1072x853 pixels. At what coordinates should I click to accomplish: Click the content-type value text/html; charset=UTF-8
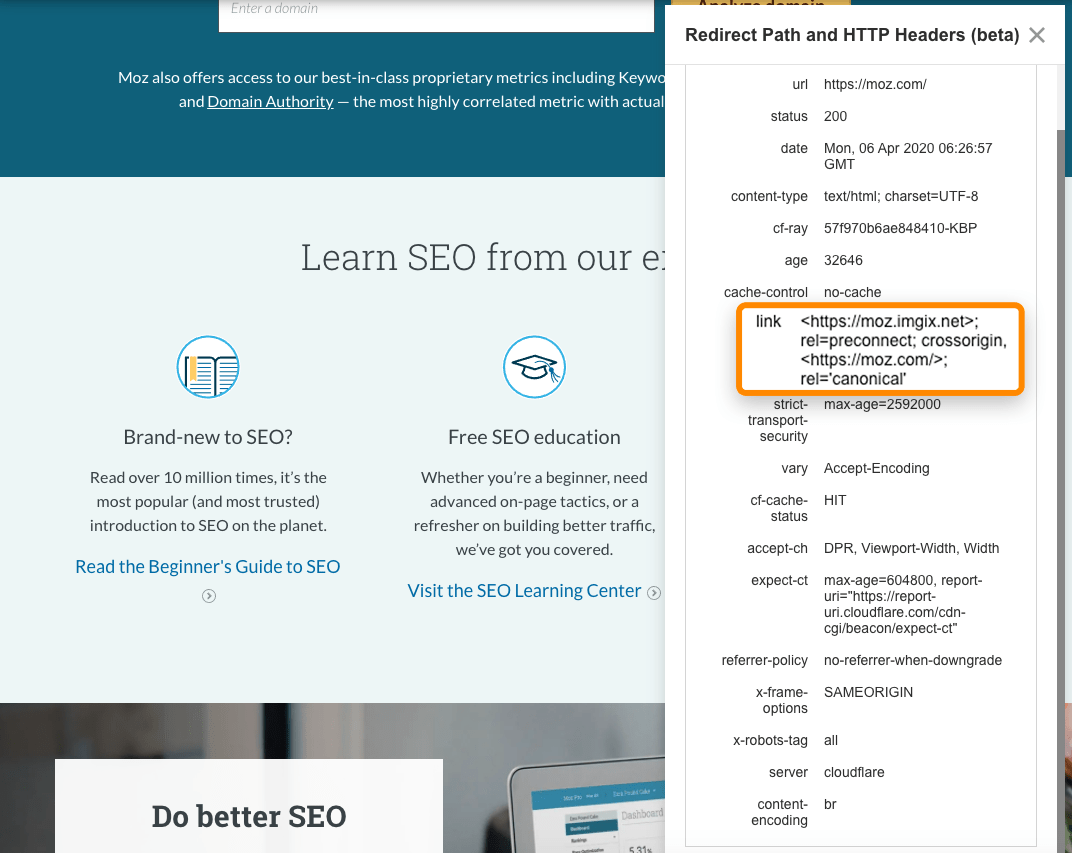click(900, 196)
